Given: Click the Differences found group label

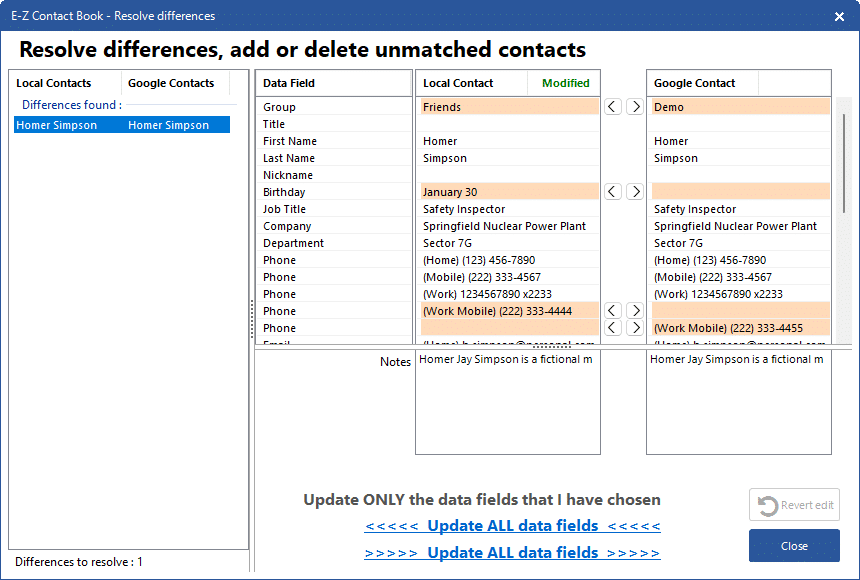Looking at the screenshot, I should click(x=72, y=105).
